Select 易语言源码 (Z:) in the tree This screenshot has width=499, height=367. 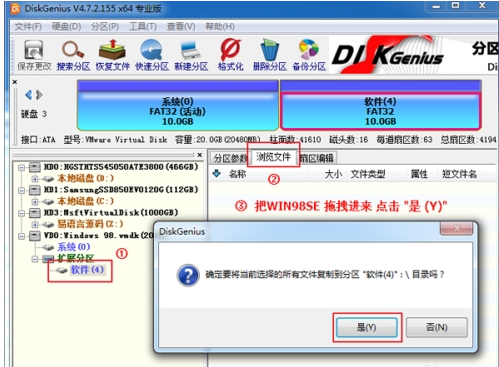[x=90, y=224]
